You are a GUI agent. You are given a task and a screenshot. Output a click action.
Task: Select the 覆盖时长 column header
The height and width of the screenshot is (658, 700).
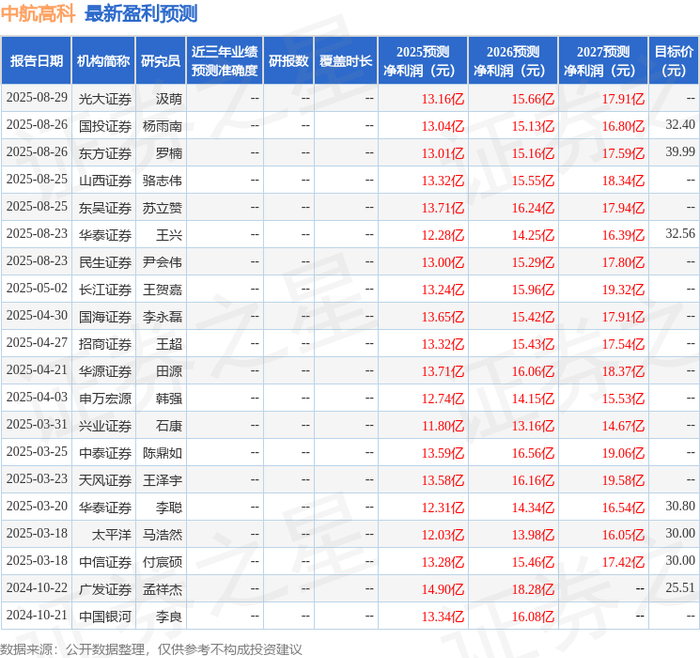[x=346, y=61]
